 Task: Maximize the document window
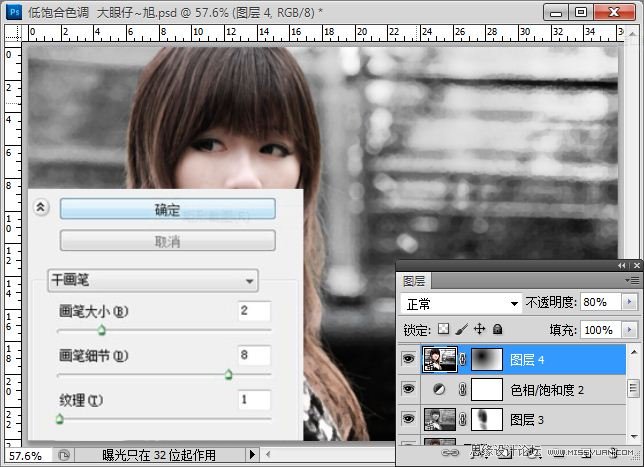[x=581, y=12]
